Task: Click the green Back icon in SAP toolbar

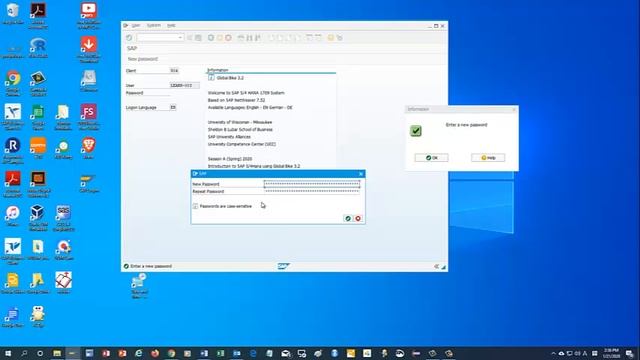Action: tap(211, 38)
